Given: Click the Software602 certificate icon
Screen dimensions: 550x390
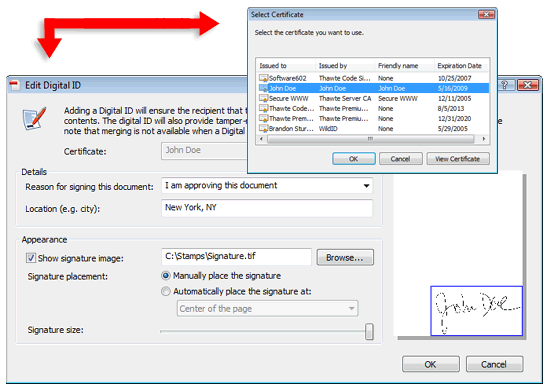Looking at the screenshot, I should pos(263,78).
